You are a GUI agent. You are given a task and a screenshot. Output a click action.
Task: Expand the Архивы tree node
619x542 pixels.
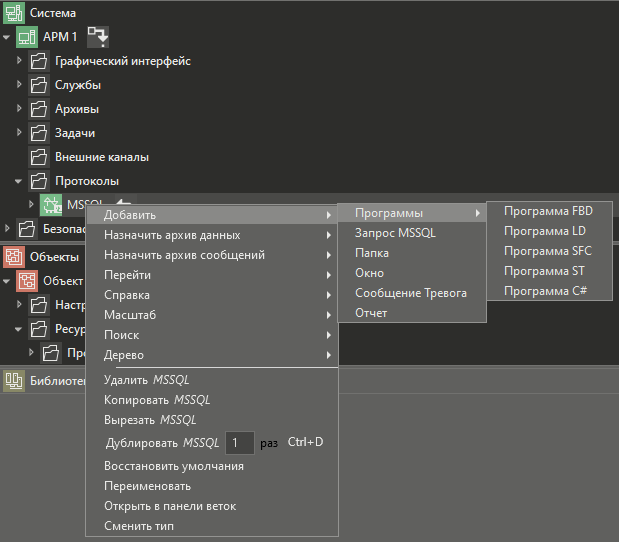coord(19,108)
